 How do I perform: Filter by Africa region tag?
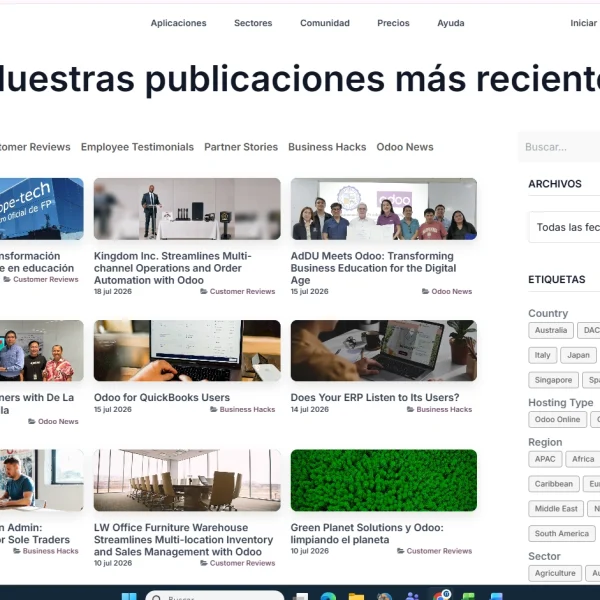(x=583, y=459)
